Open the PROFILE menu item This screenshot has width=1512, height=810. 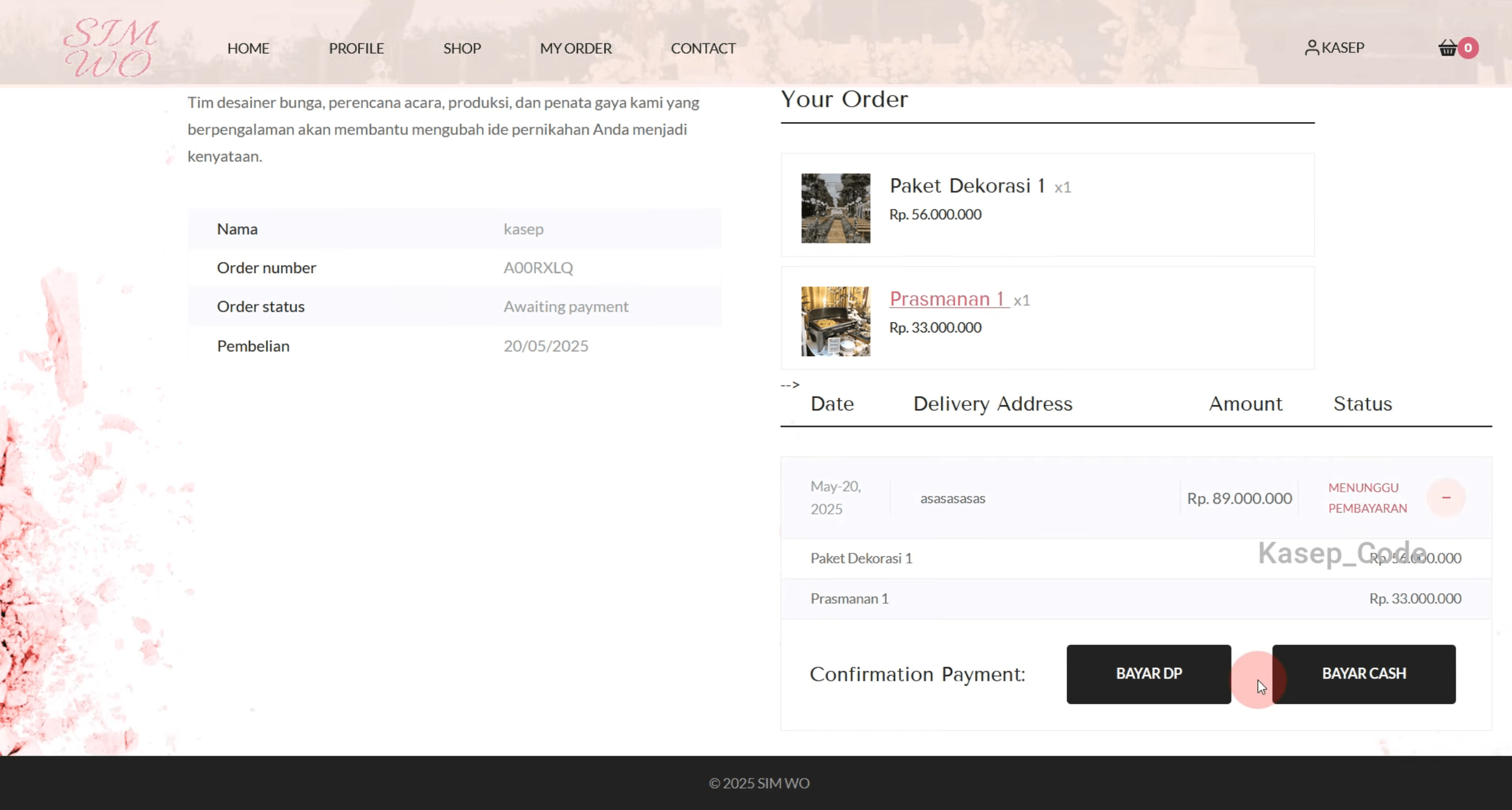point(356,48)
